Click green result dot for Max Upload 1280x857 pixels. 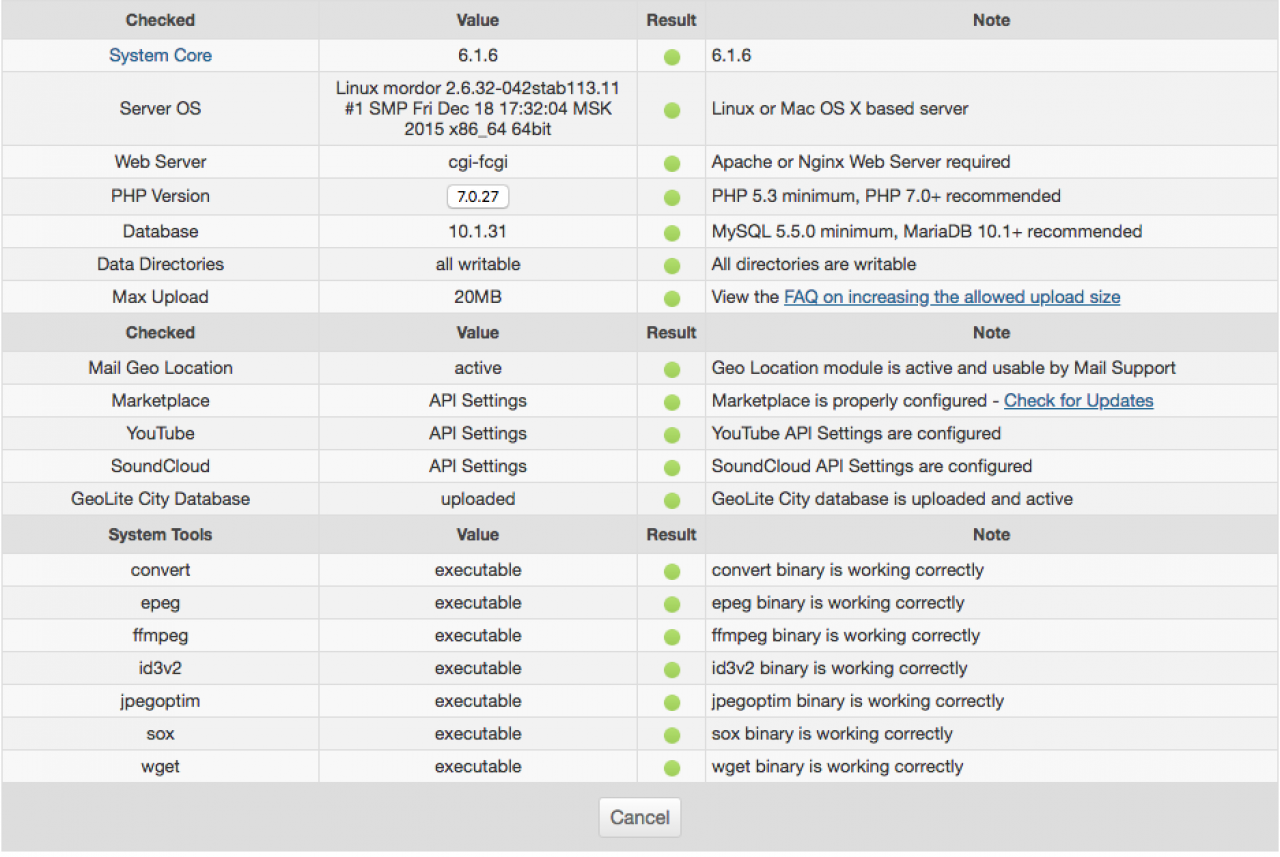[x=671, y=299]
